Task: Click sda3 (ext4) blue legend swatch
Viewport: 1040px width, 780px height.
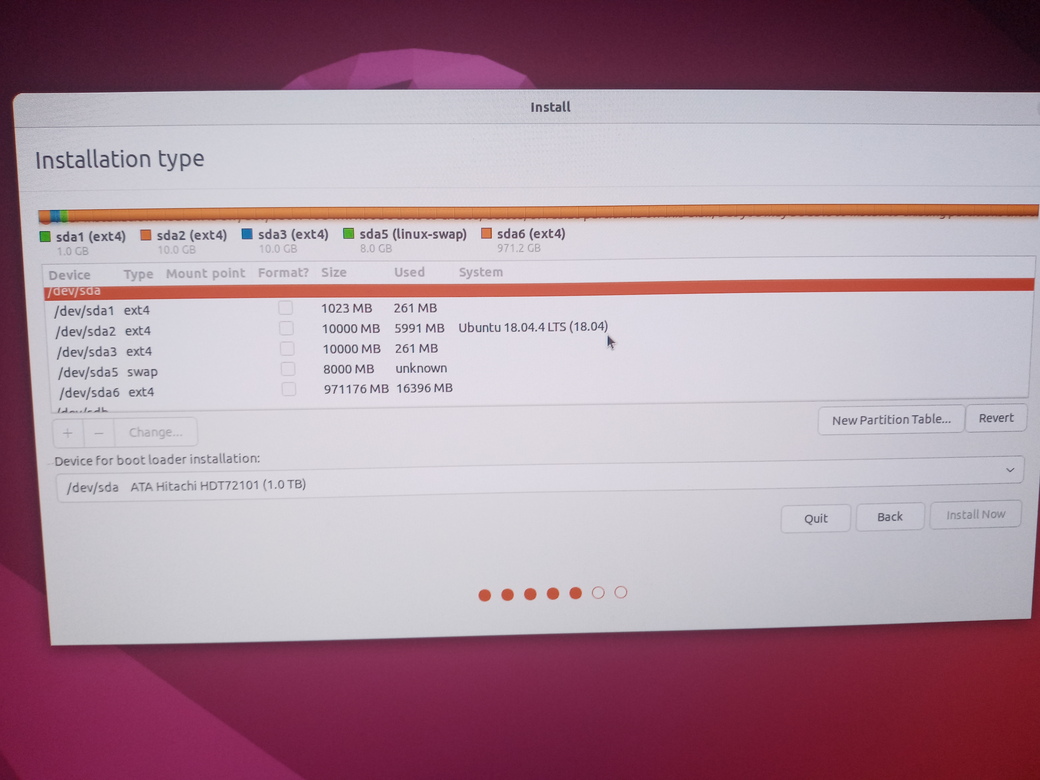Action: pos(247,233)
